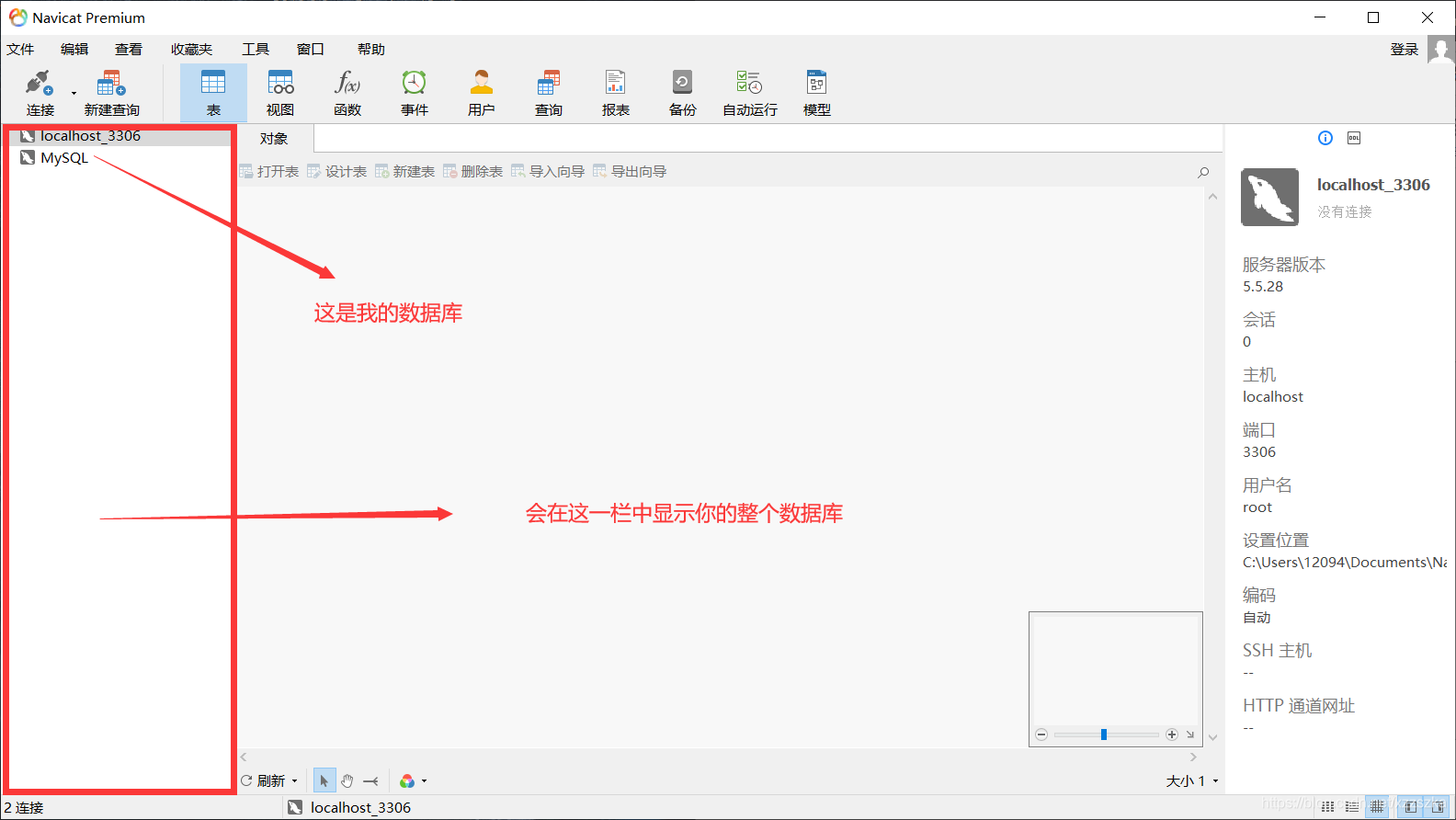
Task: Select localhost_3306 connection in the tree
Action: pyautogui.click(x=91, y=136)
